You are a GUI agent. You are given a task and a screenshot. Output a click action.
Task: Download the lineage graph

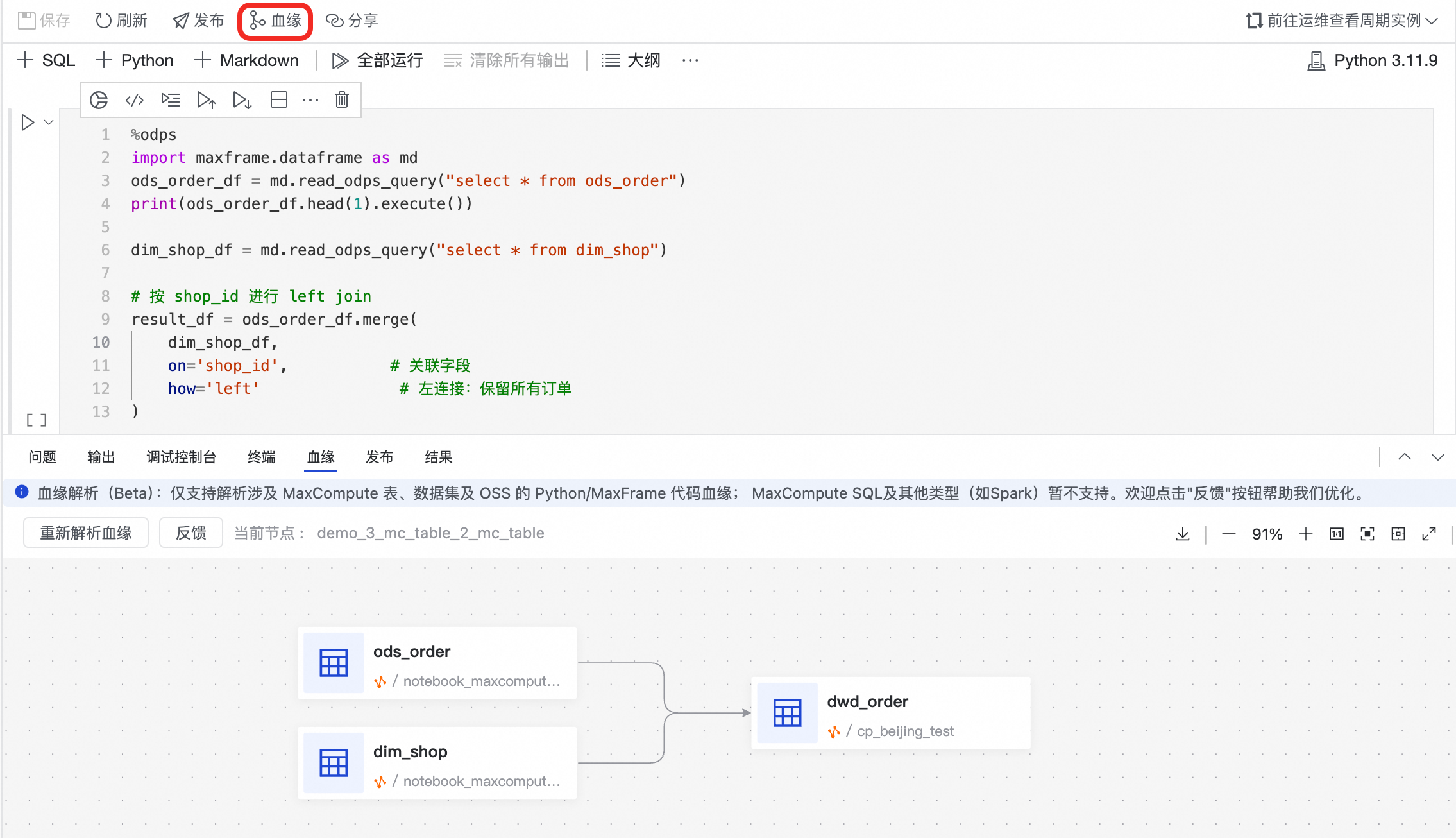click(x=1182, y=534)
